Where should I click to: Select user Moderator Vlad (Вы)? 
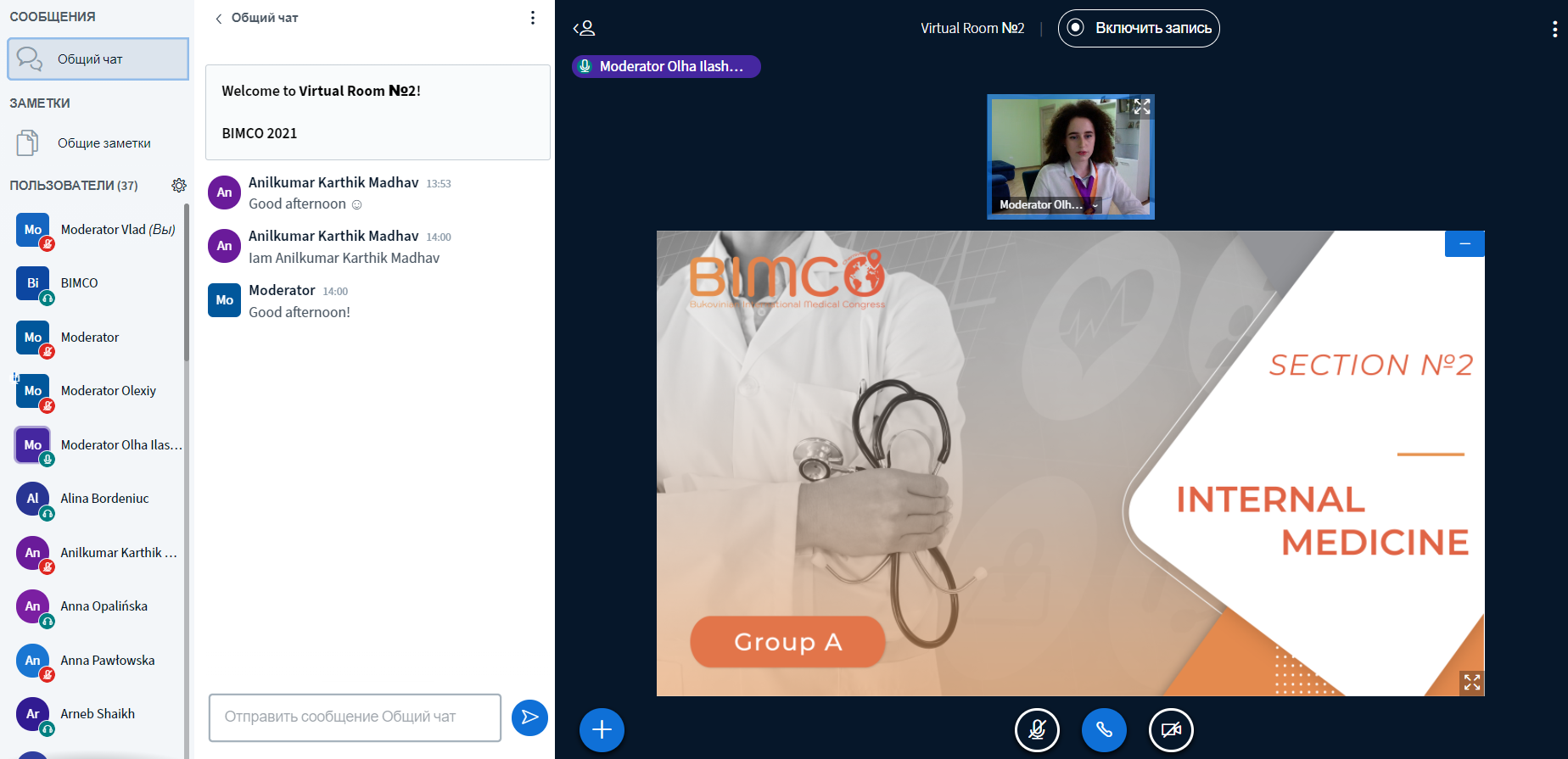(x=98, y=230)
